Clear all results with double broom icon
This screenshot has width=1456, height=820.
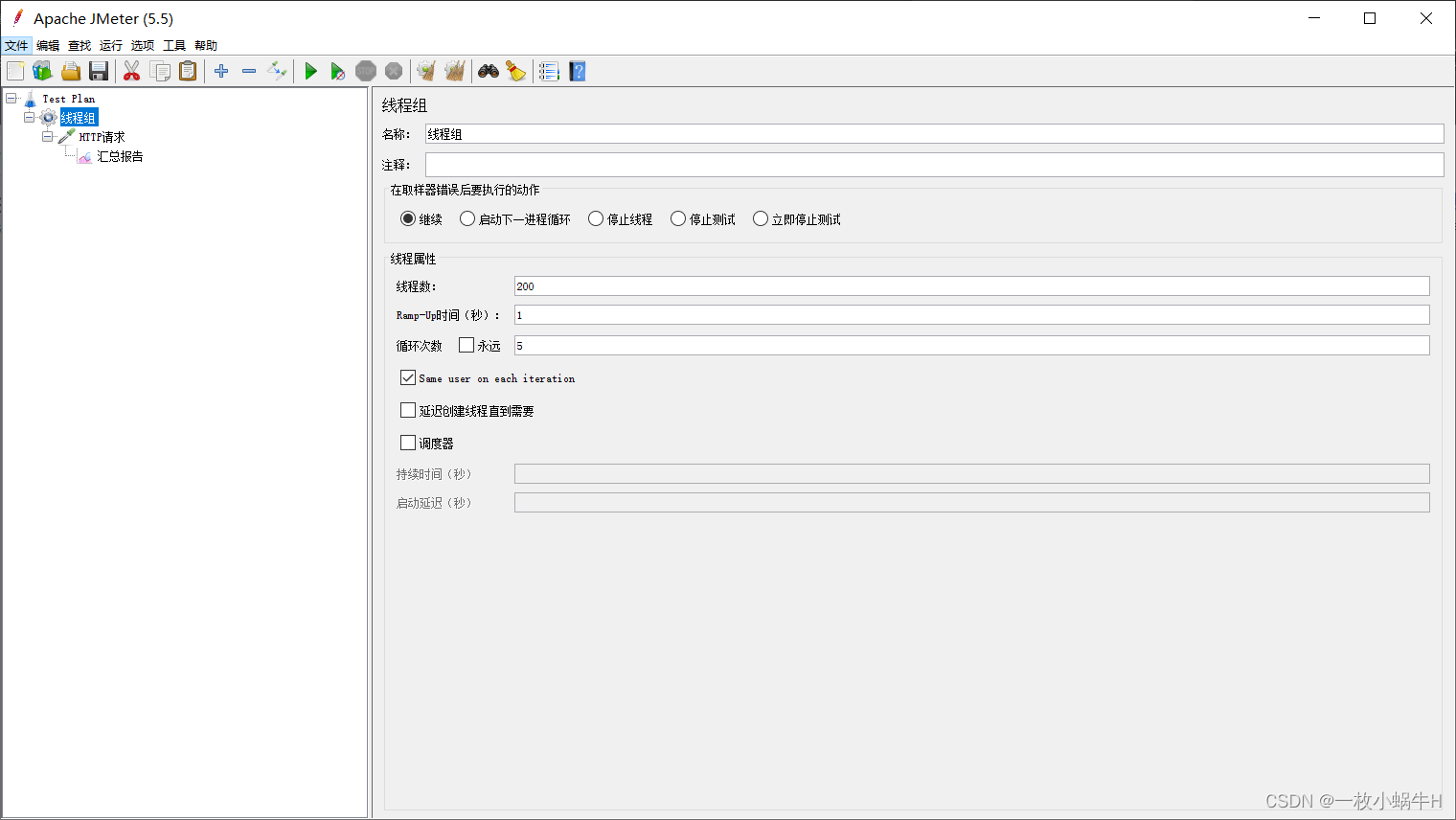pyautogui.click(x=455, y=71)
